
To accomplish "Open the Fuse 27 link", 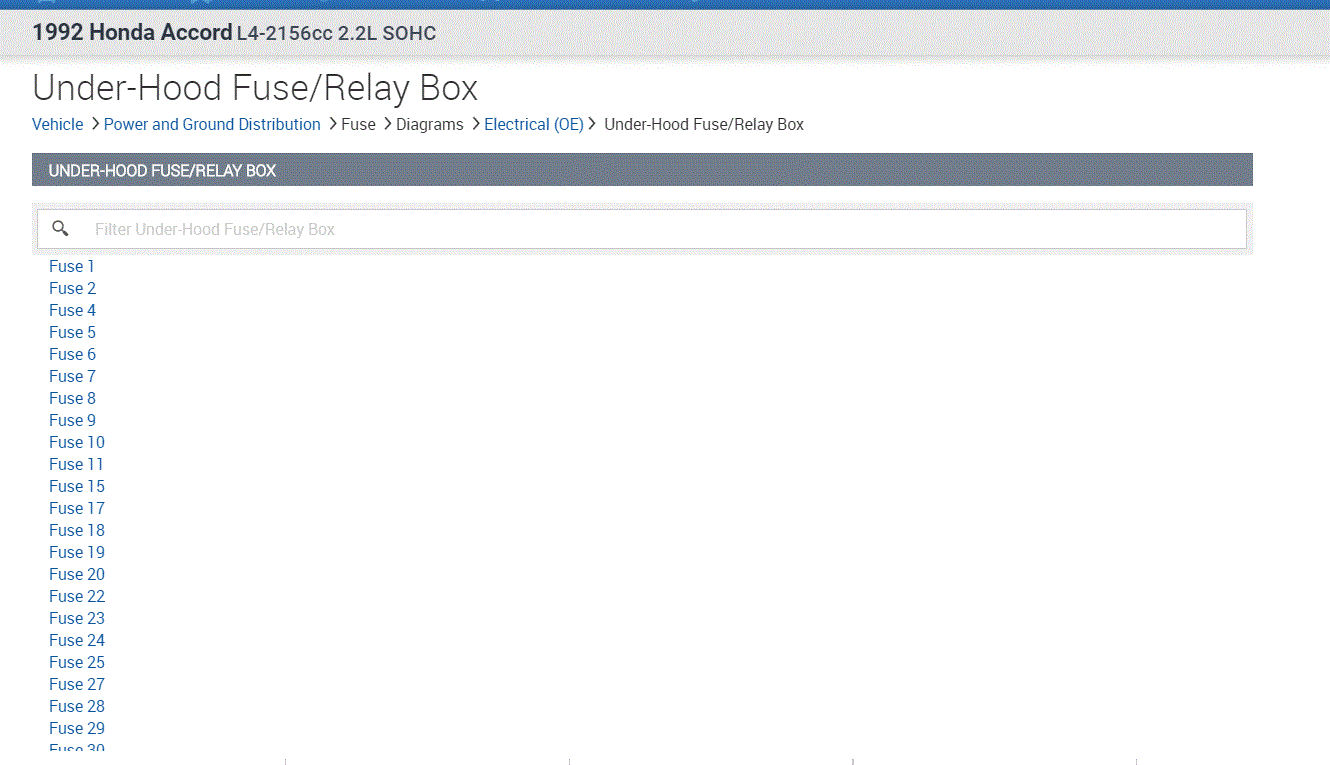I will [x=77, y=684].
